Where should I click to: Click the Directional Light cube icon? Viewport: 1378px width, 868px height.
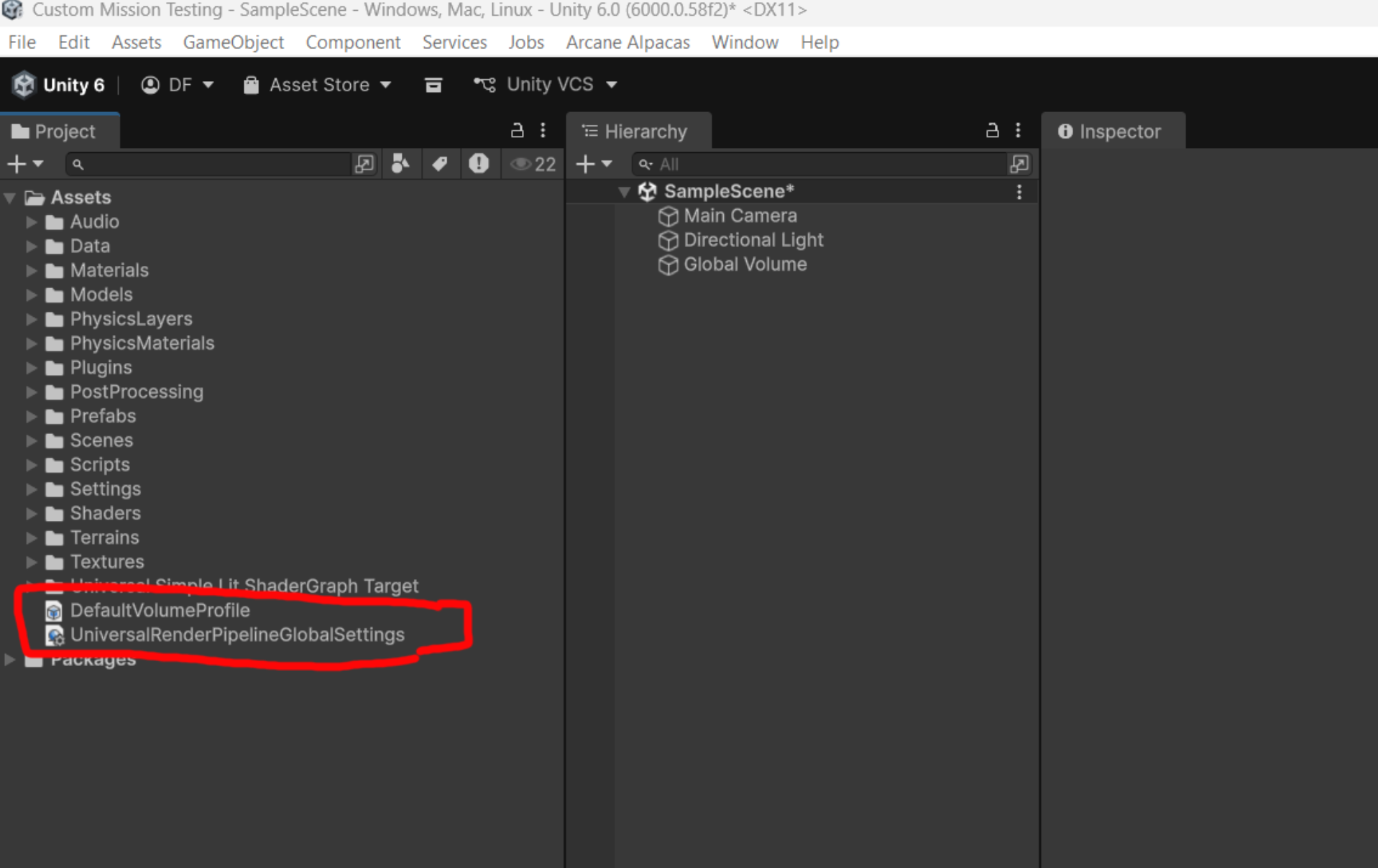pyautogui.click(x=669, y=241)
